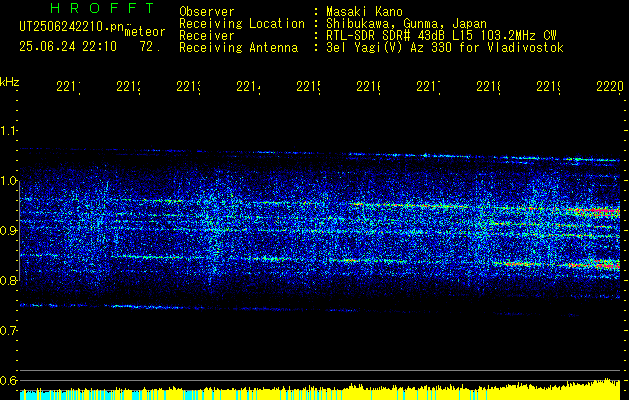The image size is (629, 400).
Task: Click the value 72. beside the timestamp
Action: pyautogui.click(x=150, y=47)
